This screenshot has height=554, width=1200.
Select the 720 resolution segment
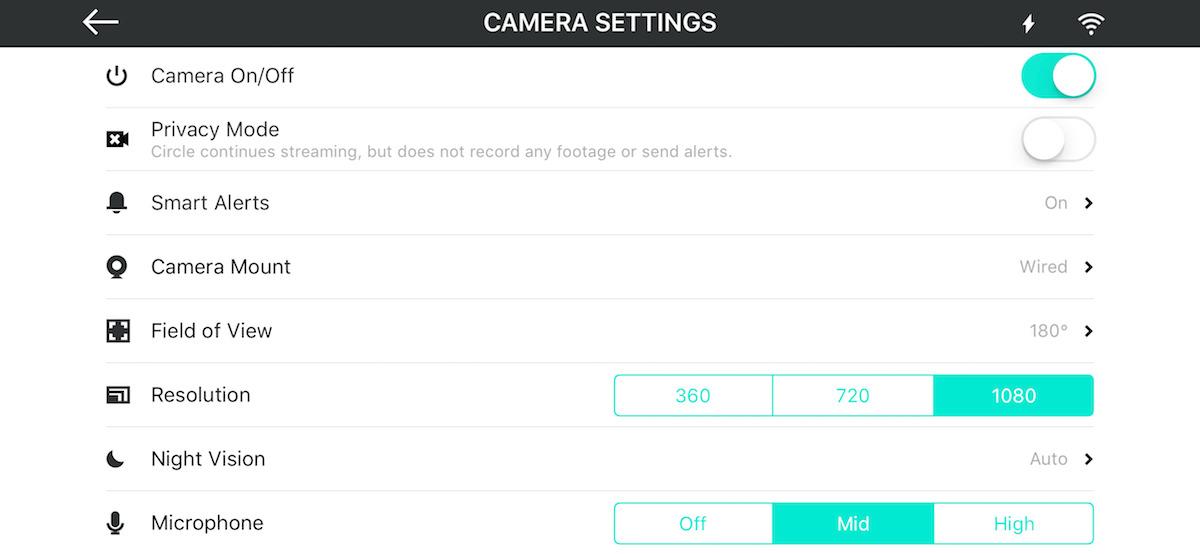pyautogui.click(x=853, y=395)
